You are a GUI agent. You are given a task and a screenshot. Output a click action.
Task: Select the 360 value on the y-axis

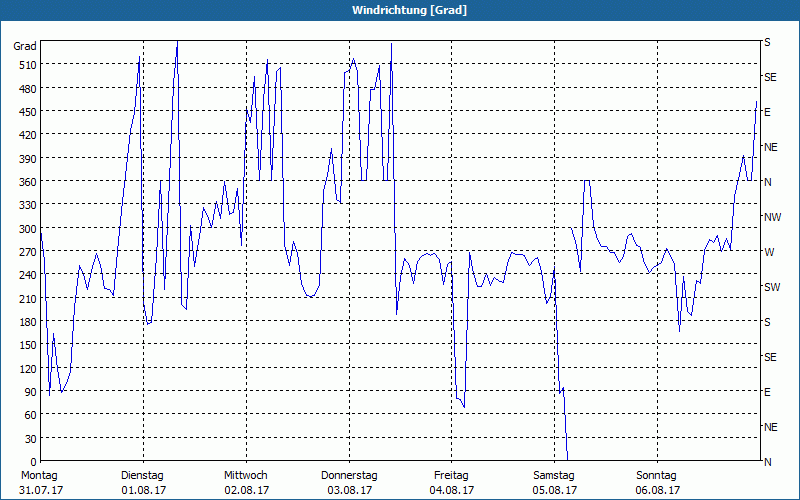(28, 182)
